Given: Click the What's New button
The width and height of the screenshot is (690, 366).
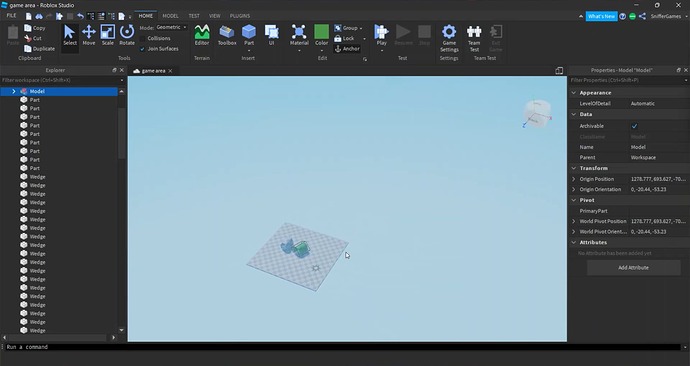Looking at the screenshot, I should tap(601, 16).
